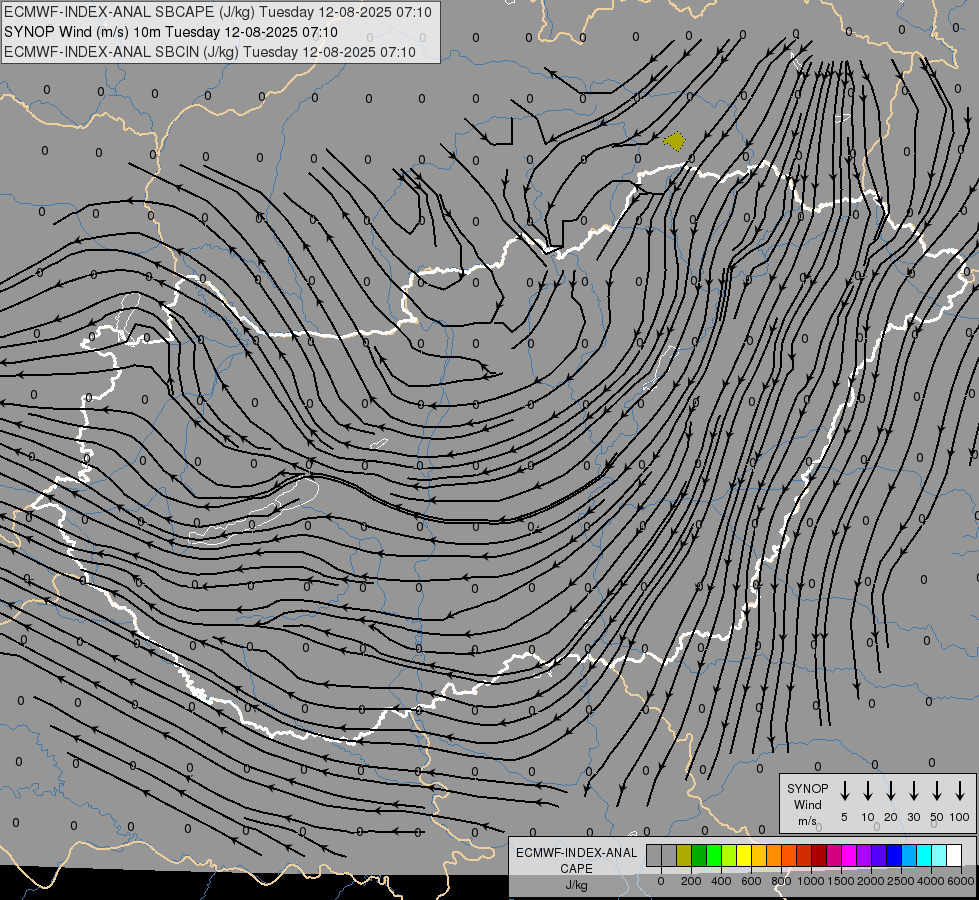This screenshot has height=900, width=979.
Task: Click the wind arrow above 10 m/s
Action: coord(867,791)
